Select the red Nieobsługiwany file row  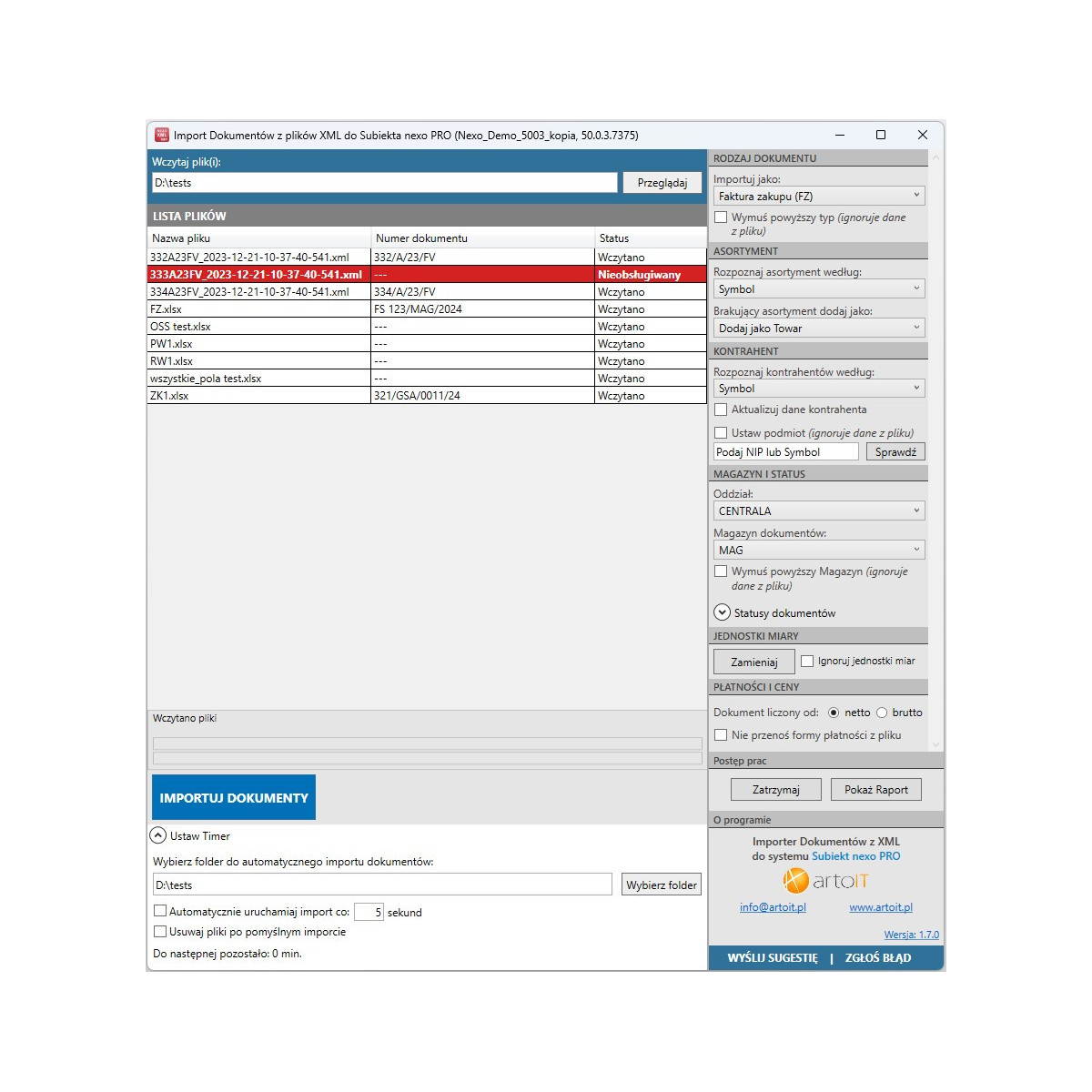(x=364, y=274)
